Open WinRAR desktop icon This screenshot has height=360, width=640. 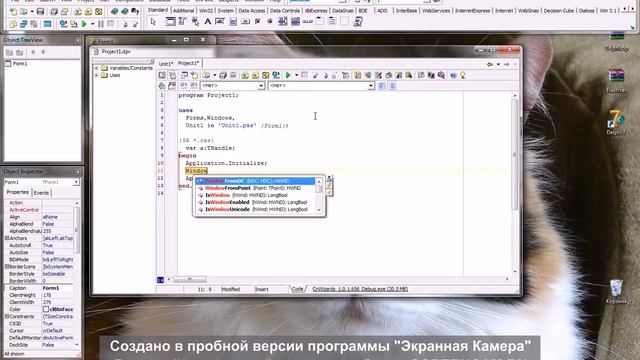pyautogui.click(x=616, y=80)
